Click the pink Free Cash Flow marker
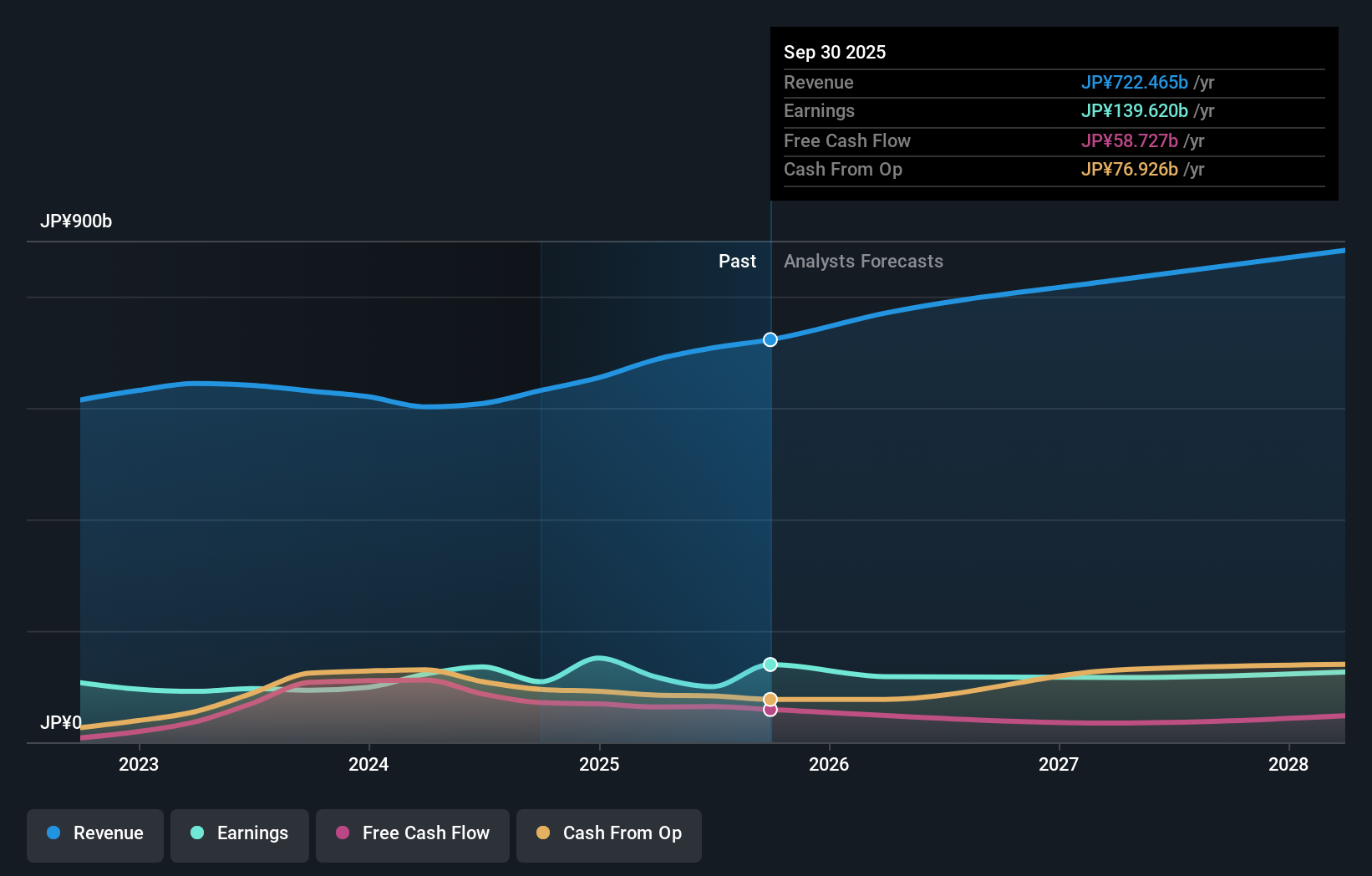This screenshot has height=876, width=1372. point(770,710)
